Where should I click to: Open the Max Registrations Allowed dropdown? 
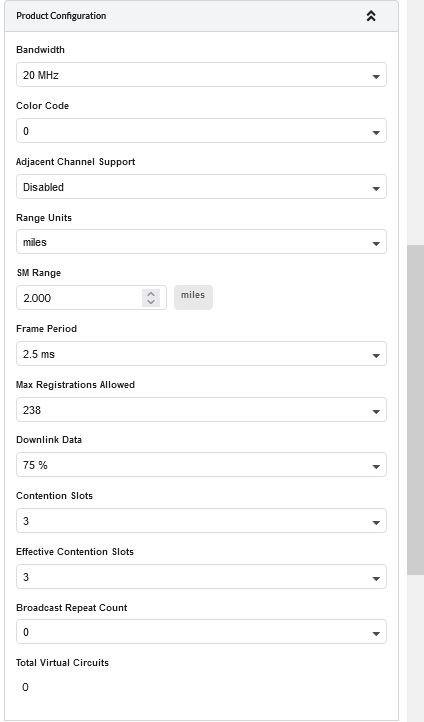(x=201, y=409)
